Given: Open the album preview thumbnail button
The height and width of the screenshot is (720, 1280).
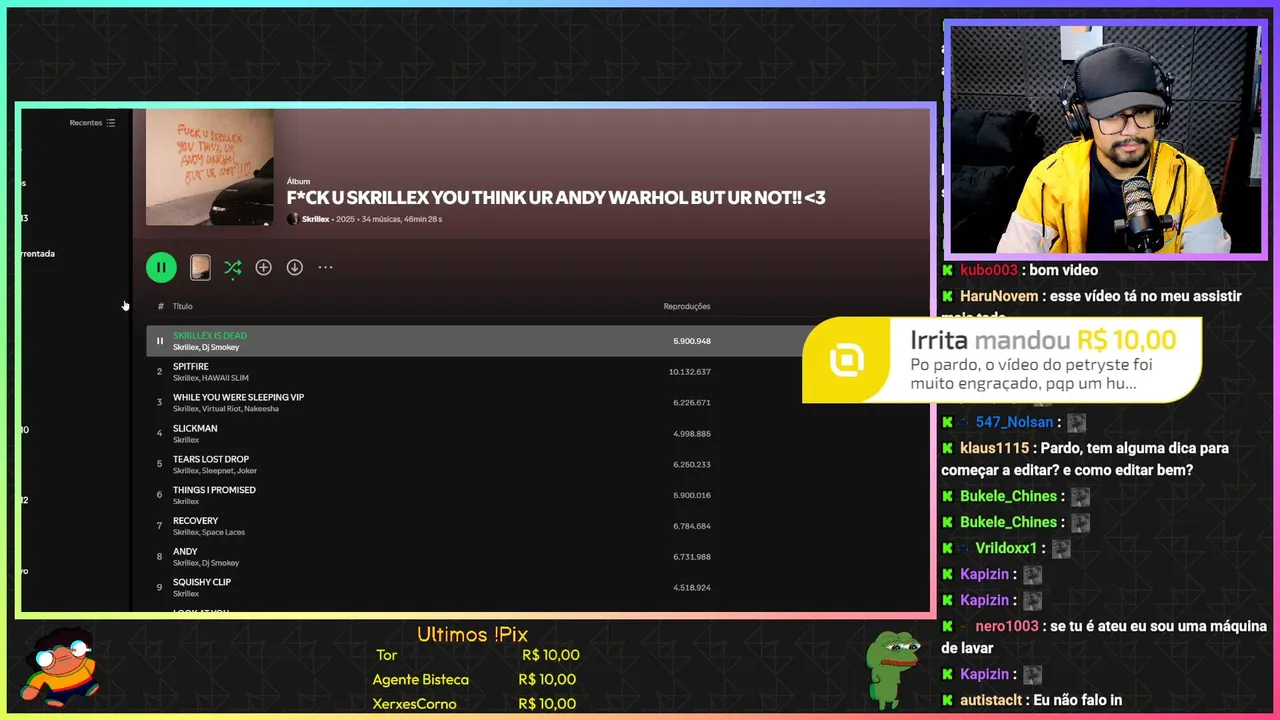Looking at the screenshot, I should [200, 267].
